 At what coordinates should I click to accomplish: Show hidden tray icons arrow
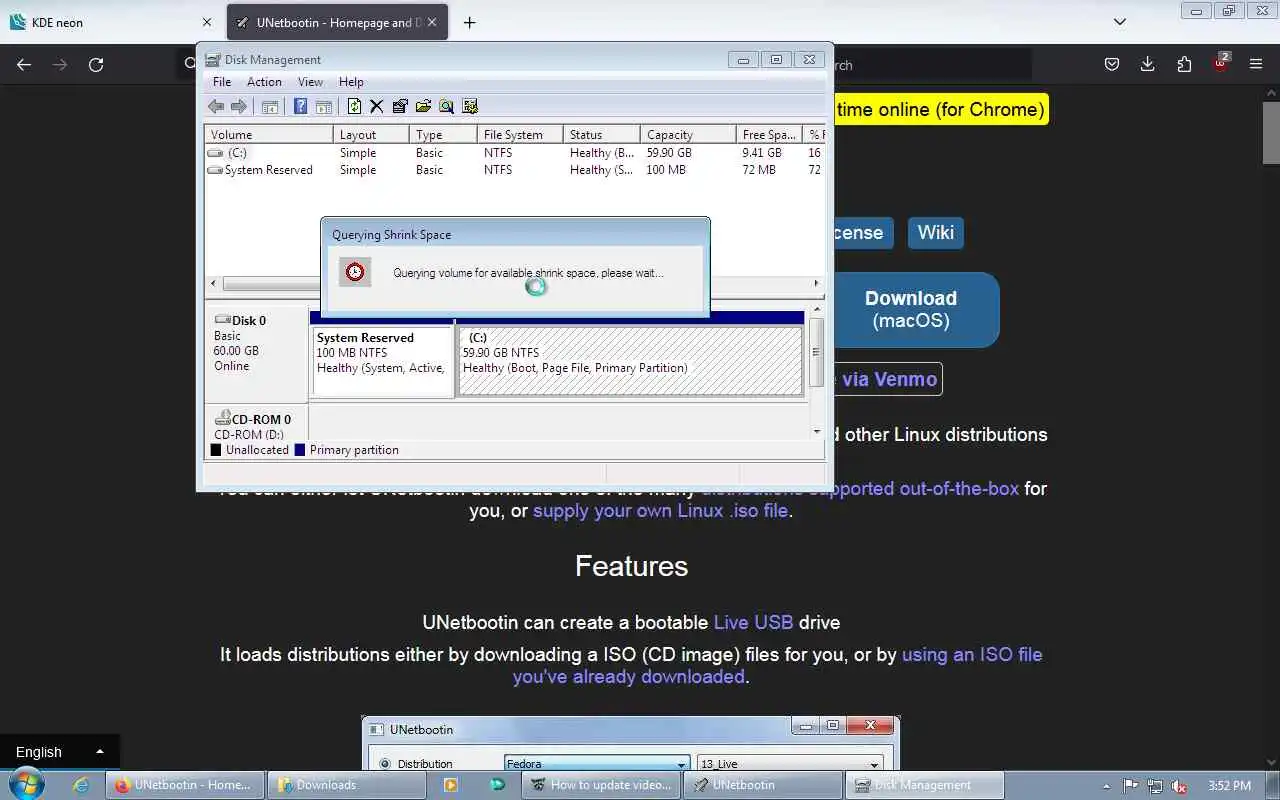coord(1108,785)
